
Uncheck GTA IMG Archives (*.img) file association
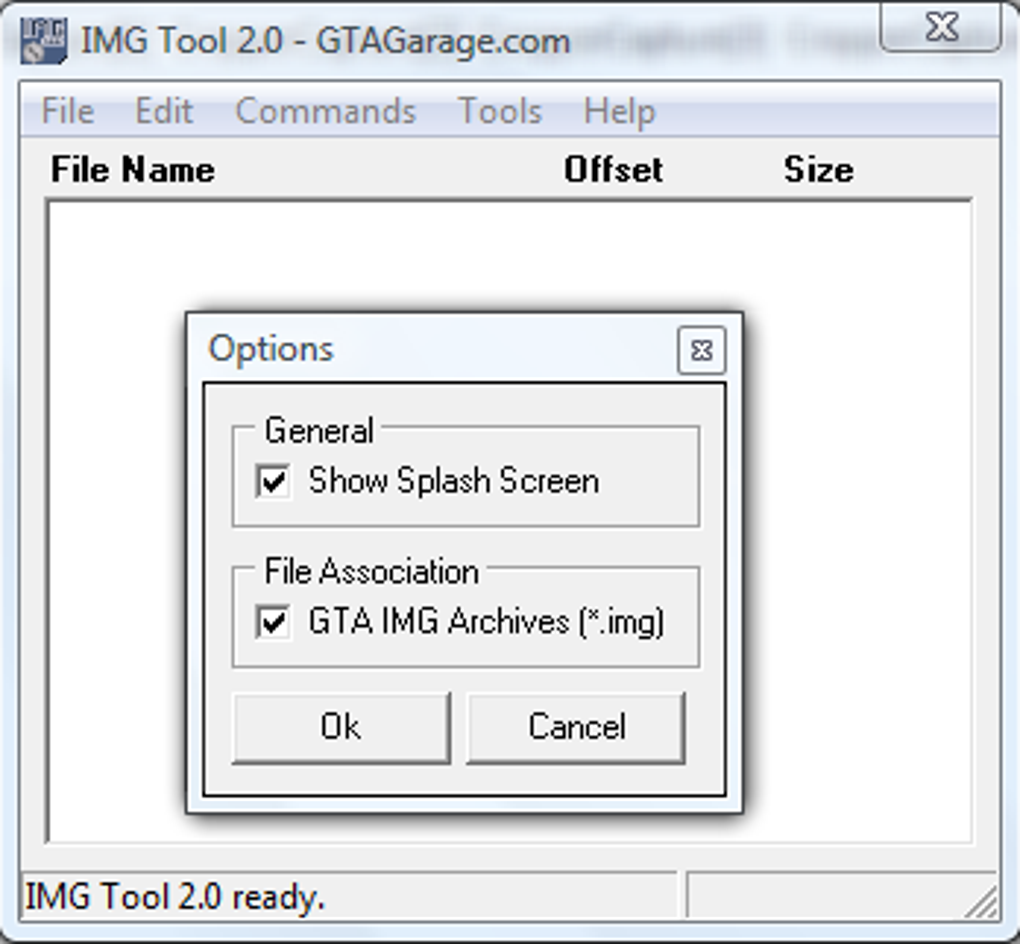272,623
